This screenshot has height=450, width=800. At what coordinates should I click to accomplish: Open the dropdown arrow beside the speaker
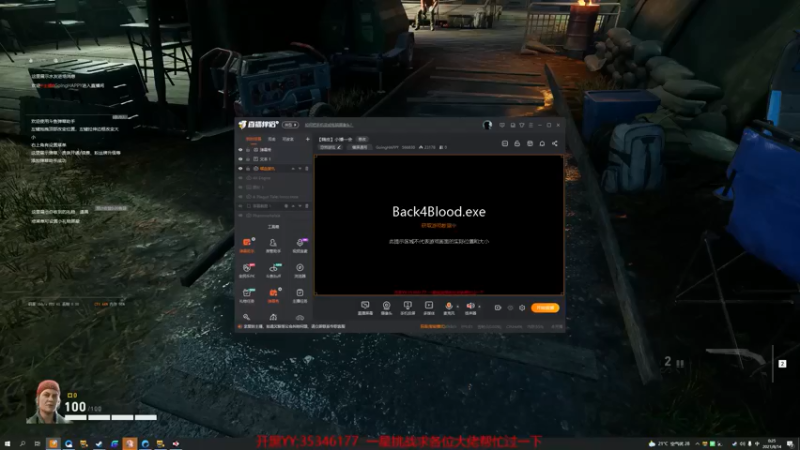tap(479, 307)
